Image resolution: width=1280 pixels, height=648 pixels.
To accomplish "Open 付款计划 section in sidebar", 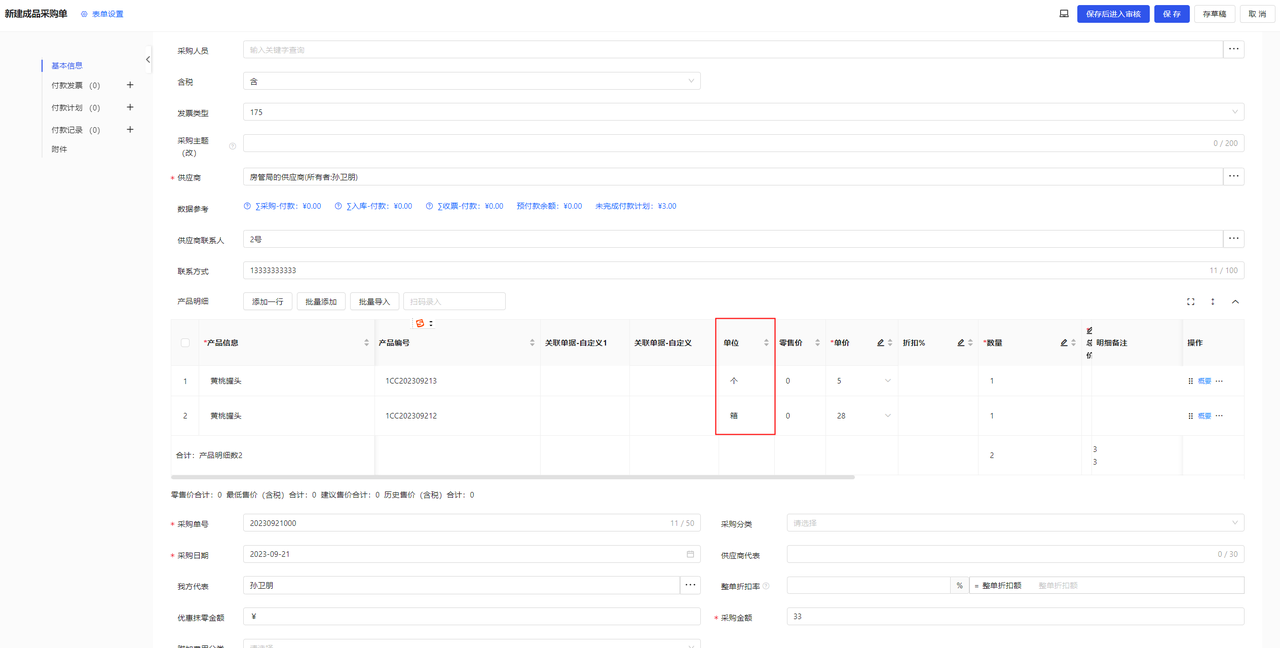I will pyautogui.click(x=76, y=108).
